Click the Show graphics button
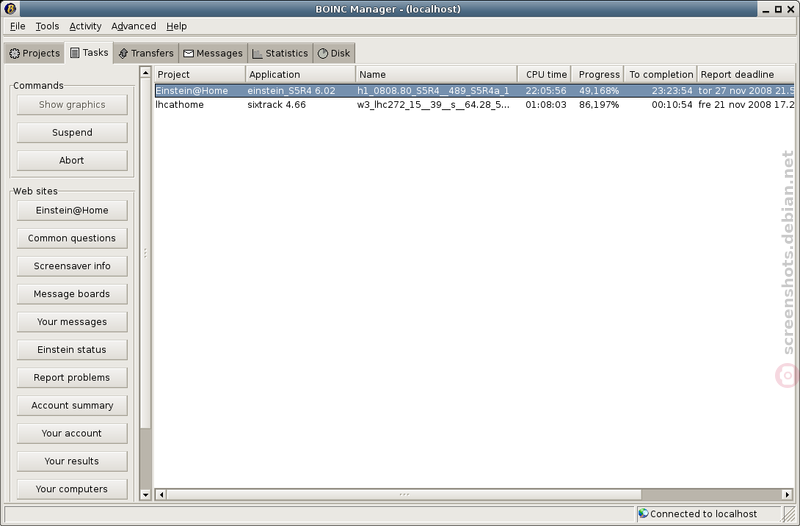The width and height of the screenshot is (800, 526). [x=72, y=105]
